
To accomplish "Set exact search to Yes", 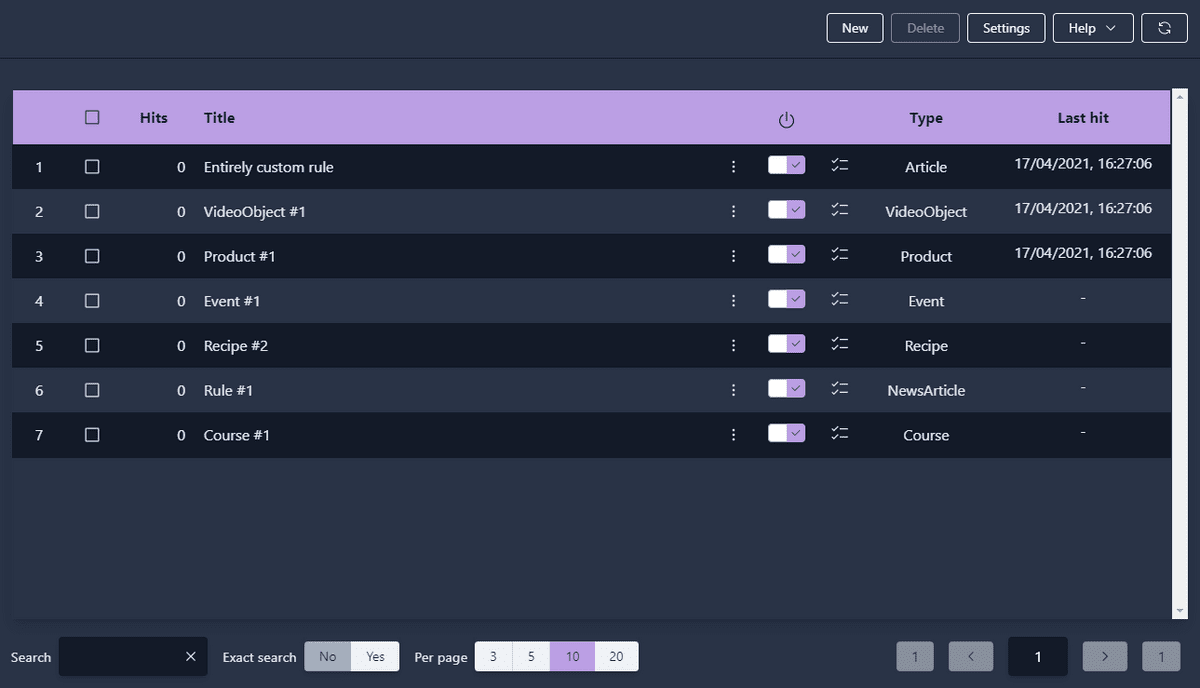I will pos(375,656).
